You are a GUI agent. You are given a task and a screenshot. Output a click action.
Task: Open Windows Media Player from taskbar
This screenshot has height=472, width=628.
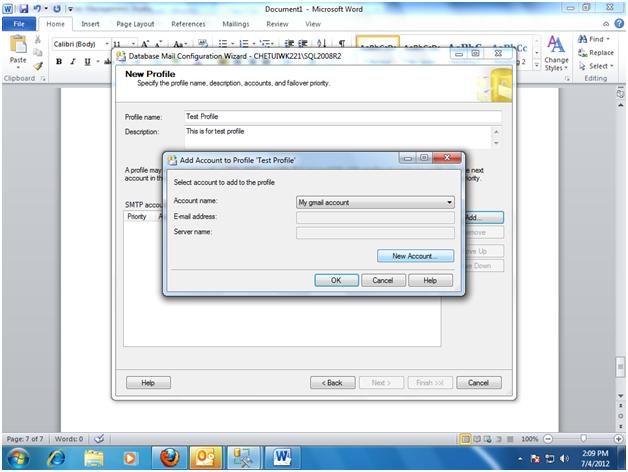(x=130, y=458)
